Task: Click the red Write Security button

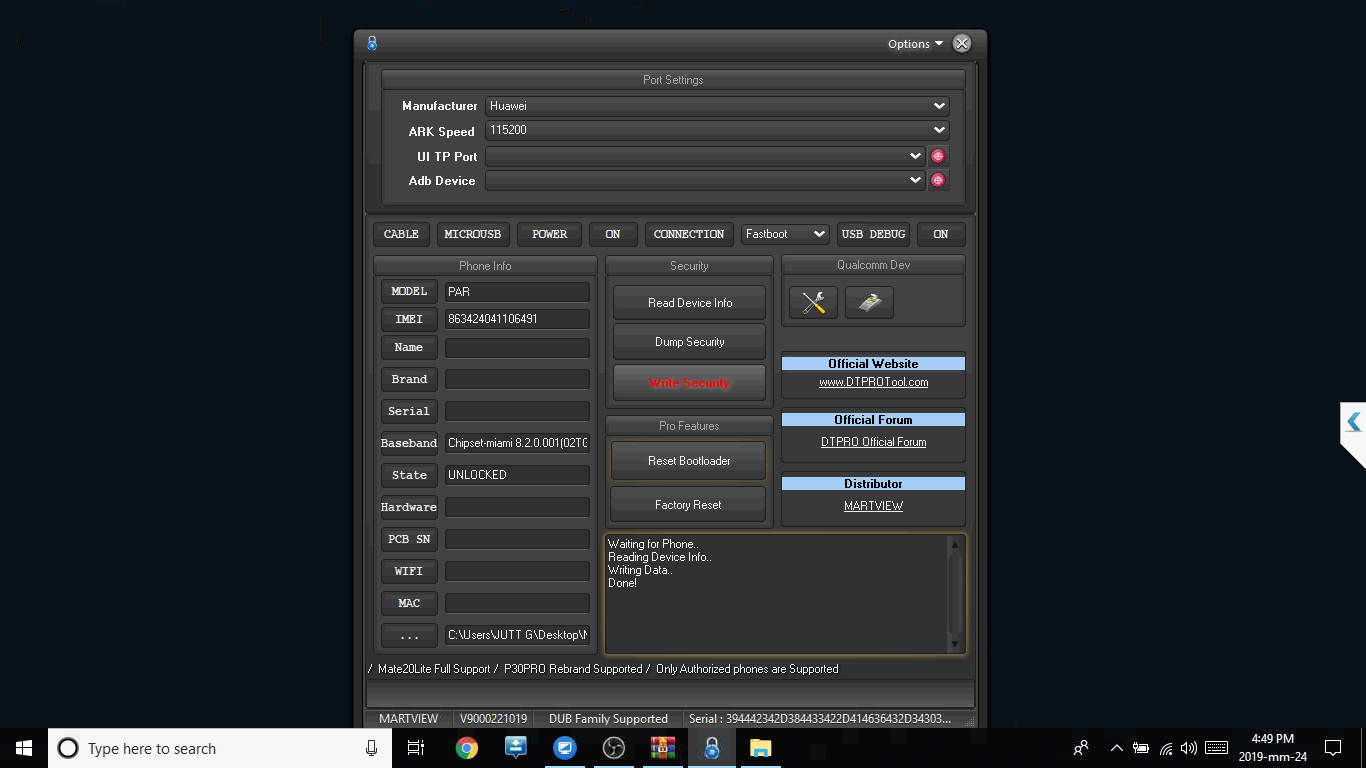Action: (x=689, y=383)
